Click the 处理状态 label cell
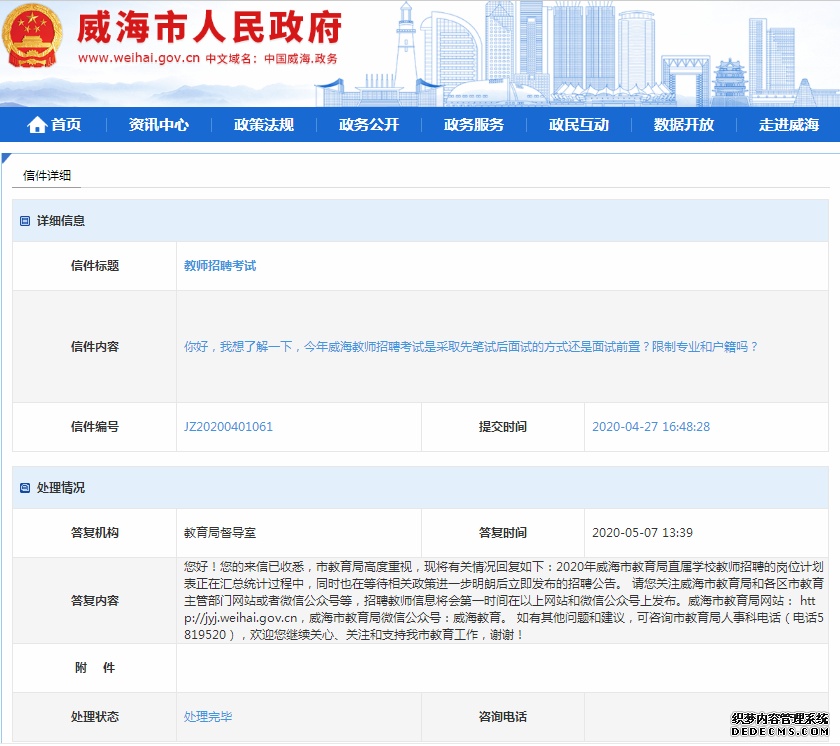The height and width of the screenshot is (746, 840). (x=95, y=717)
